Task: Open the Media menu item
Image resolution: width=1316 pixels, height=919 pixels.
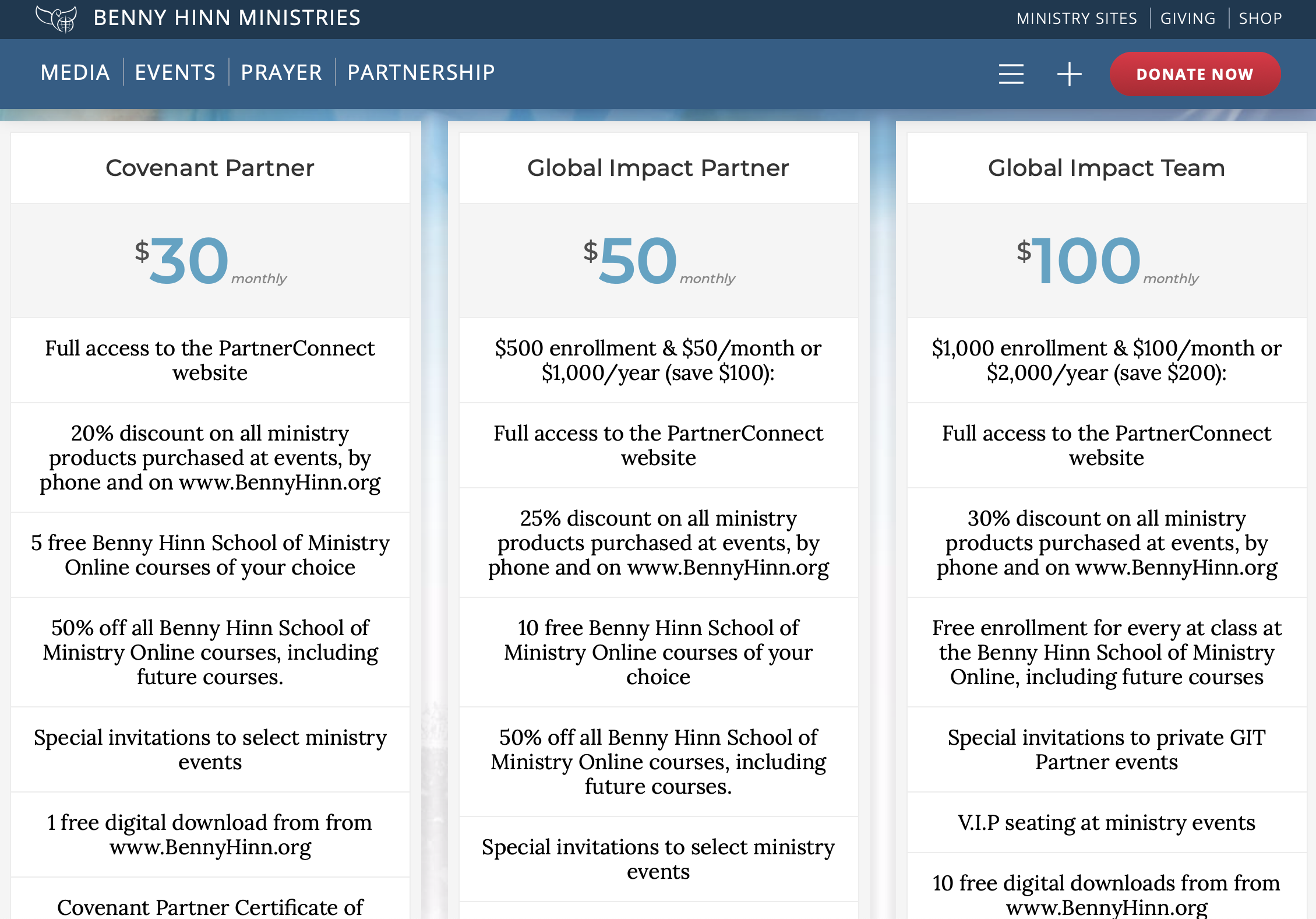Action: 75,73
